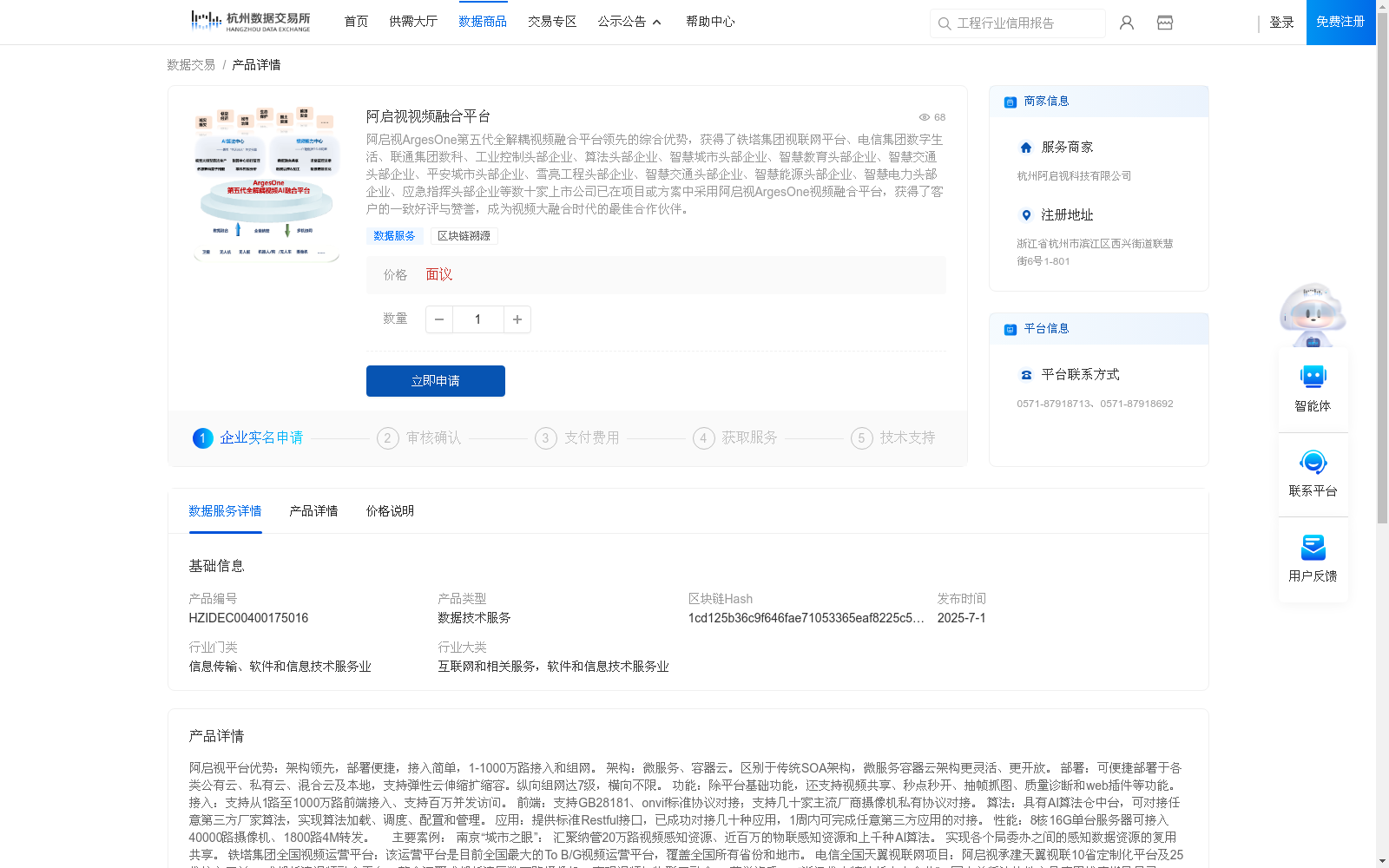
Task: Click the 注册地址 location pin icon
Action: (x=1026, y=215)
